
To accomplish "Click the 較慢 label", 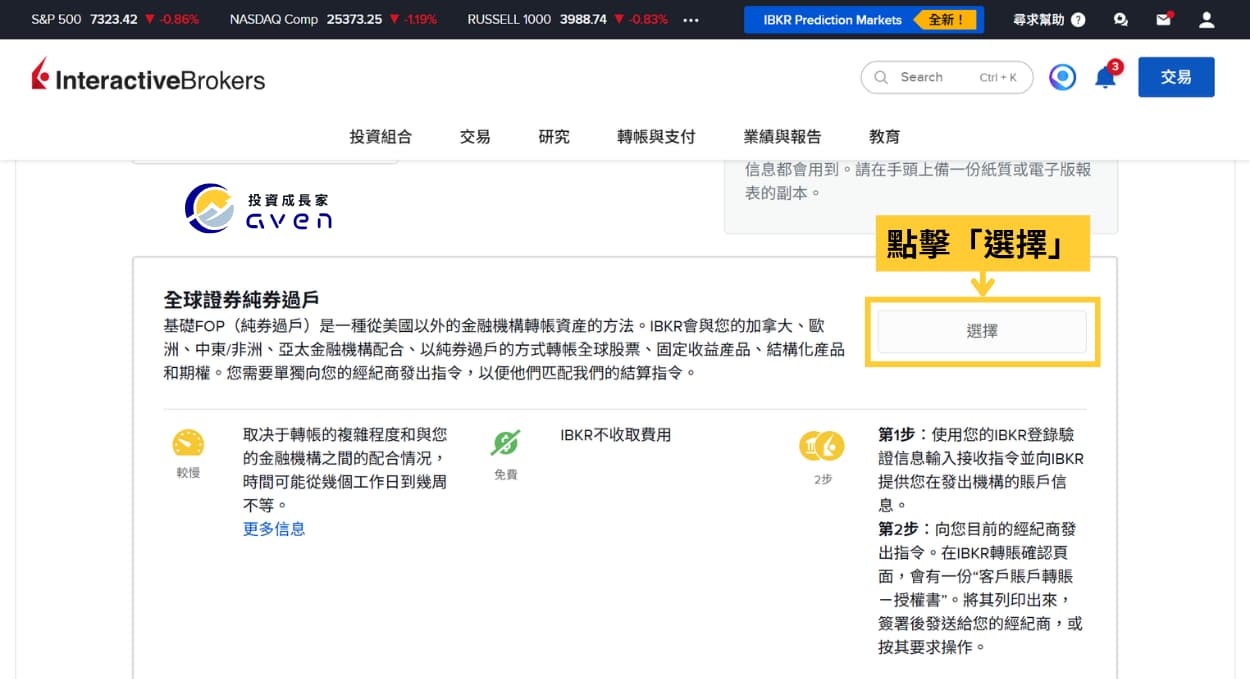I will click(188, 472).
